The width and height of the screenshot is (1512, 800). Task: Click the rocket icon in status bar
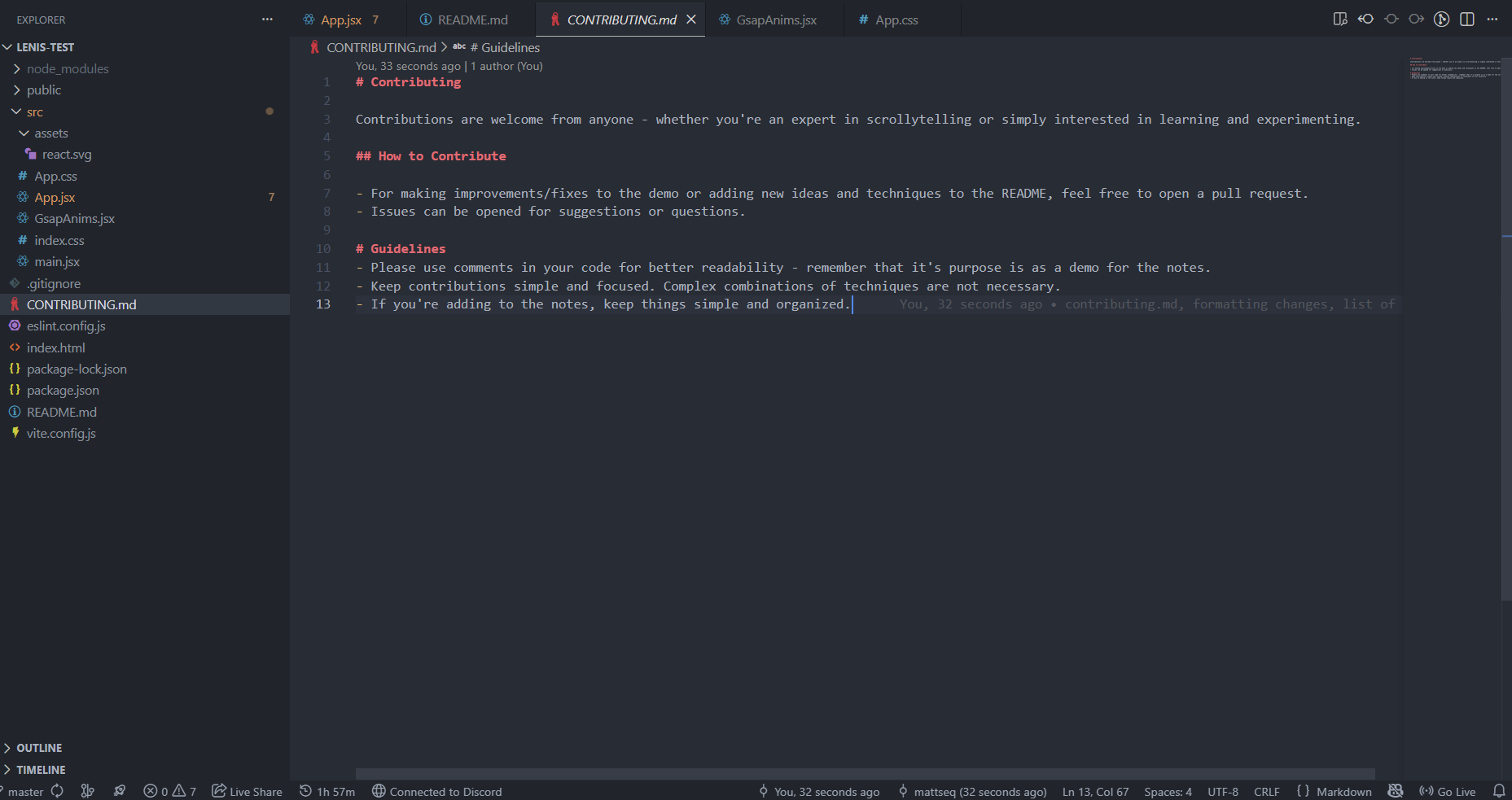click(120, 791)
